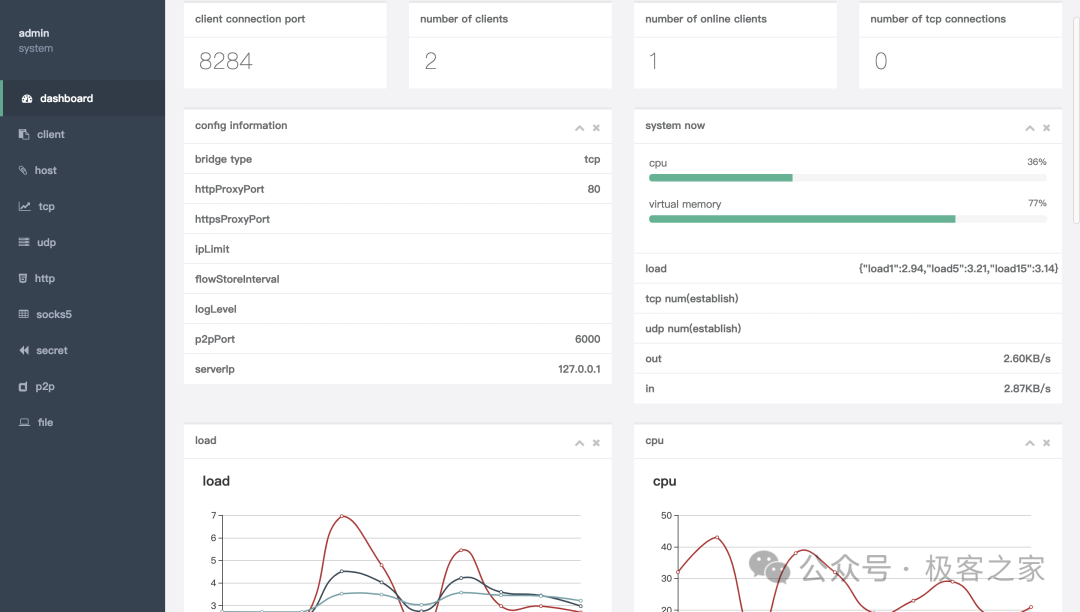The width and height of the screenshot is (1080, 612).
Task: Collapse the config information panel
Action: click(x=579, y=128)
